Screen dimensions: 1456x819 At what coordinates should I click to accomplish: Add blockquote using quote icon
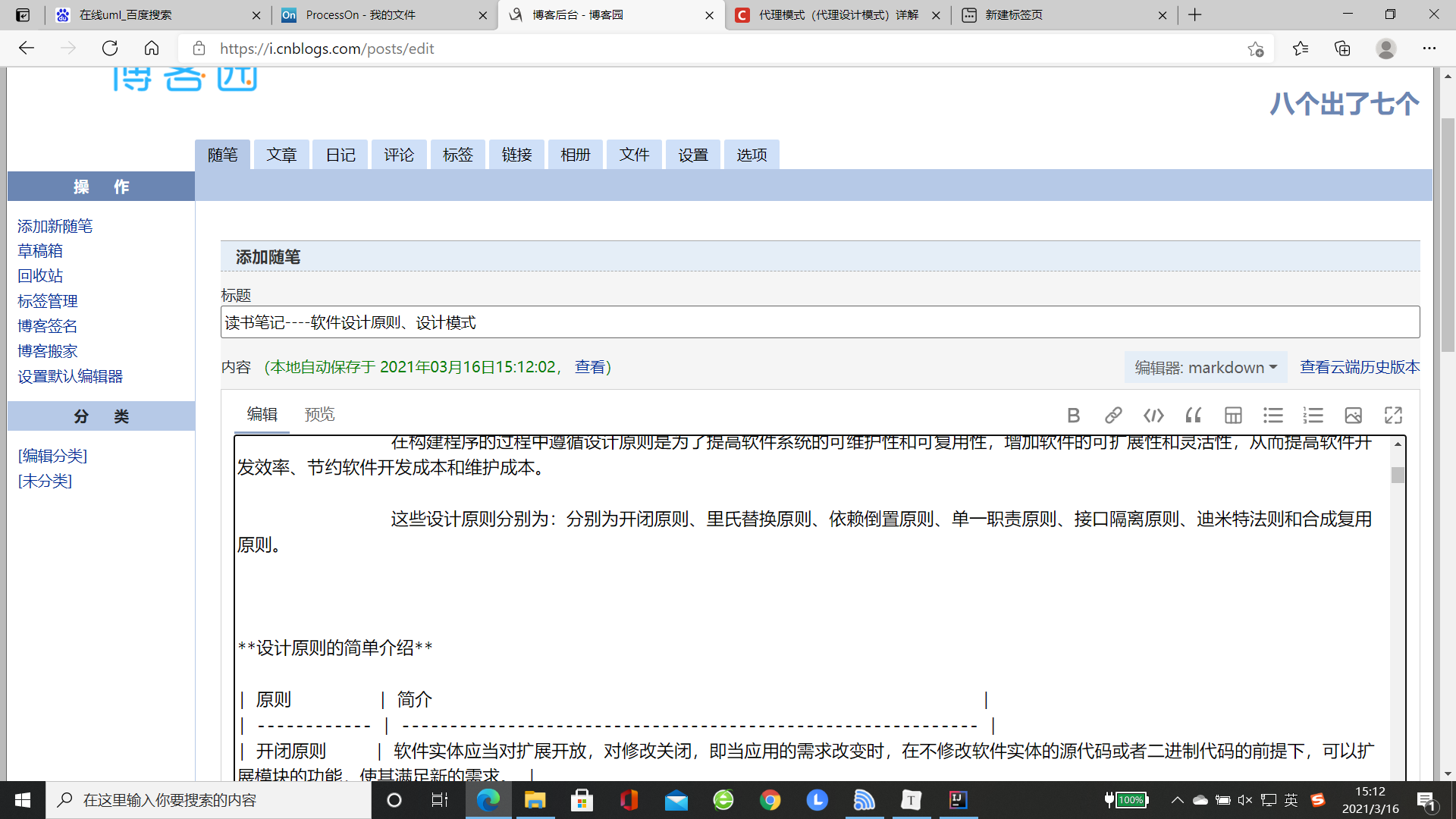click(x=1193, y=415)
